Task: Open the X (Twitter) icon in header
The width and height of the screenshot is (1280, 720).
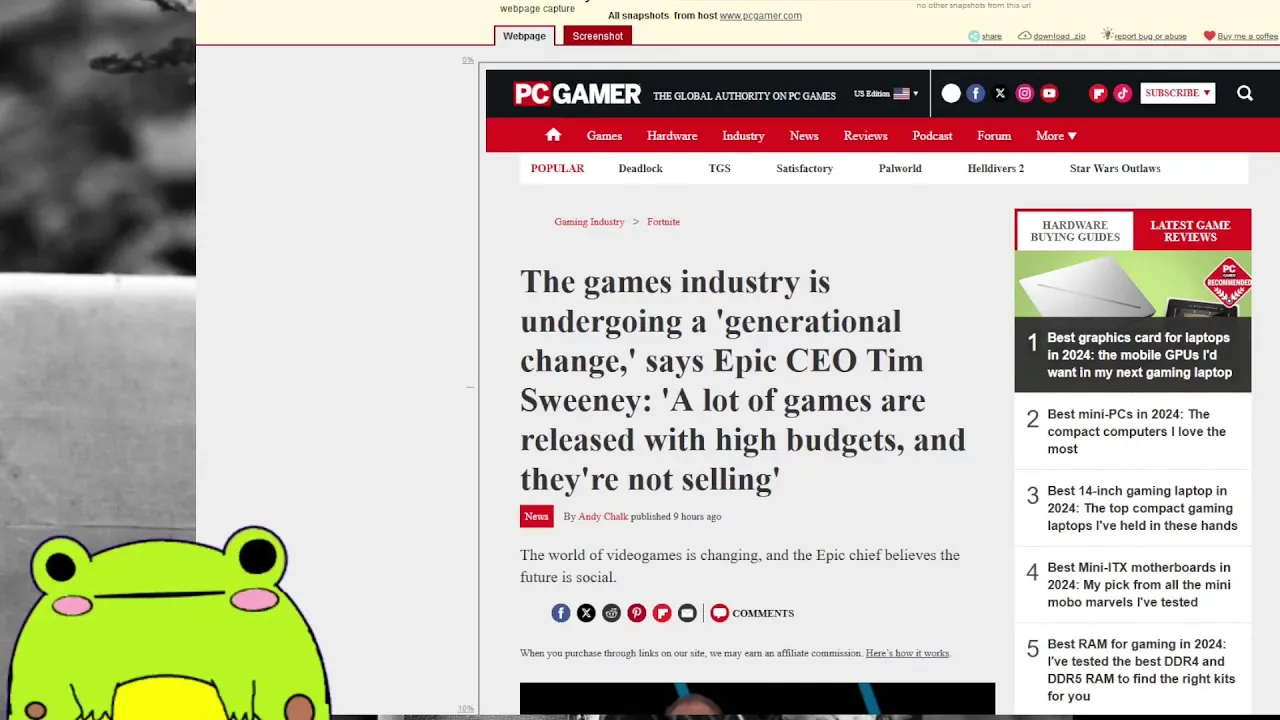Action: [x=1000, y=93]
